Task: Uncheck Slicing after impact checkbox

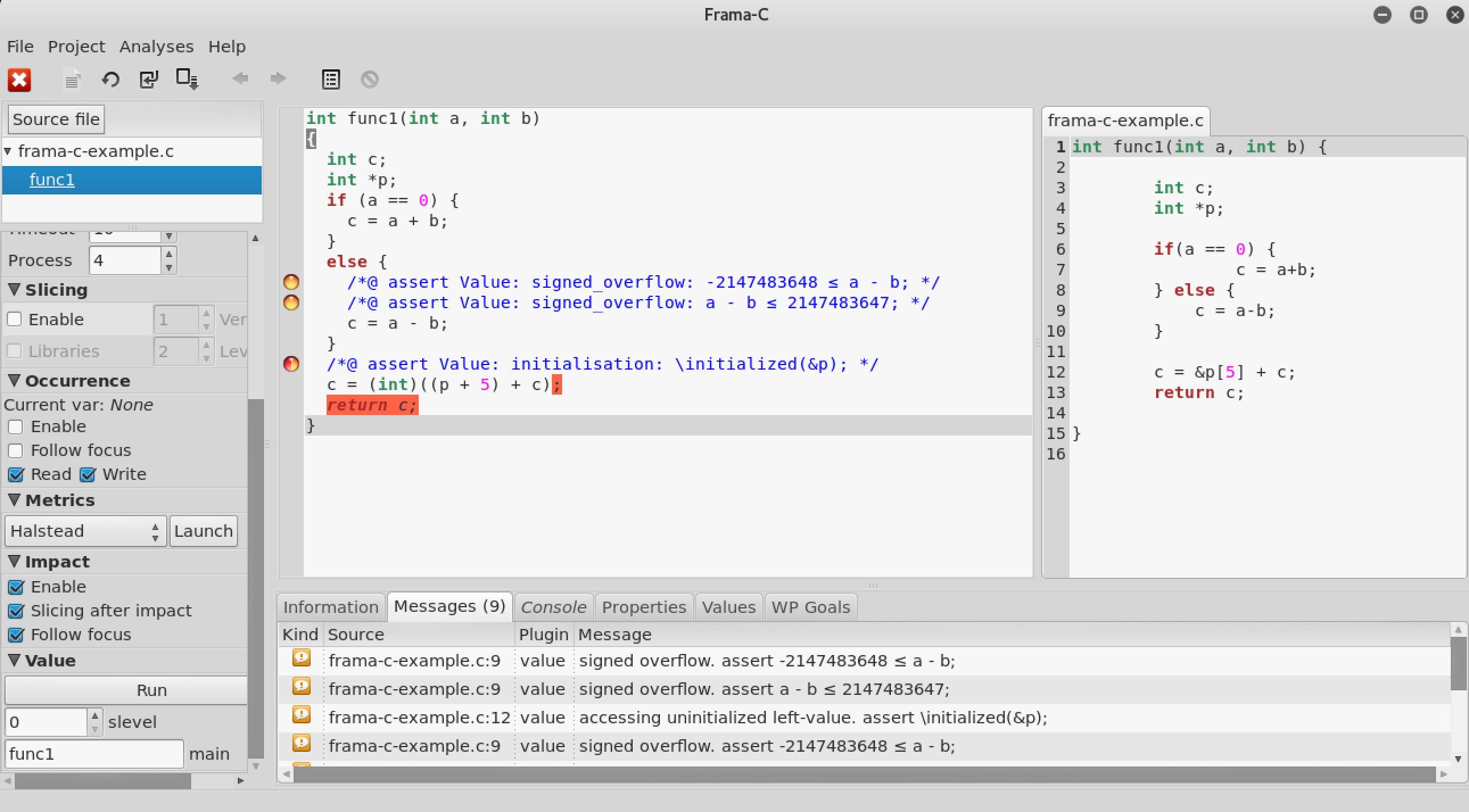Action: [x=16, y=611]
